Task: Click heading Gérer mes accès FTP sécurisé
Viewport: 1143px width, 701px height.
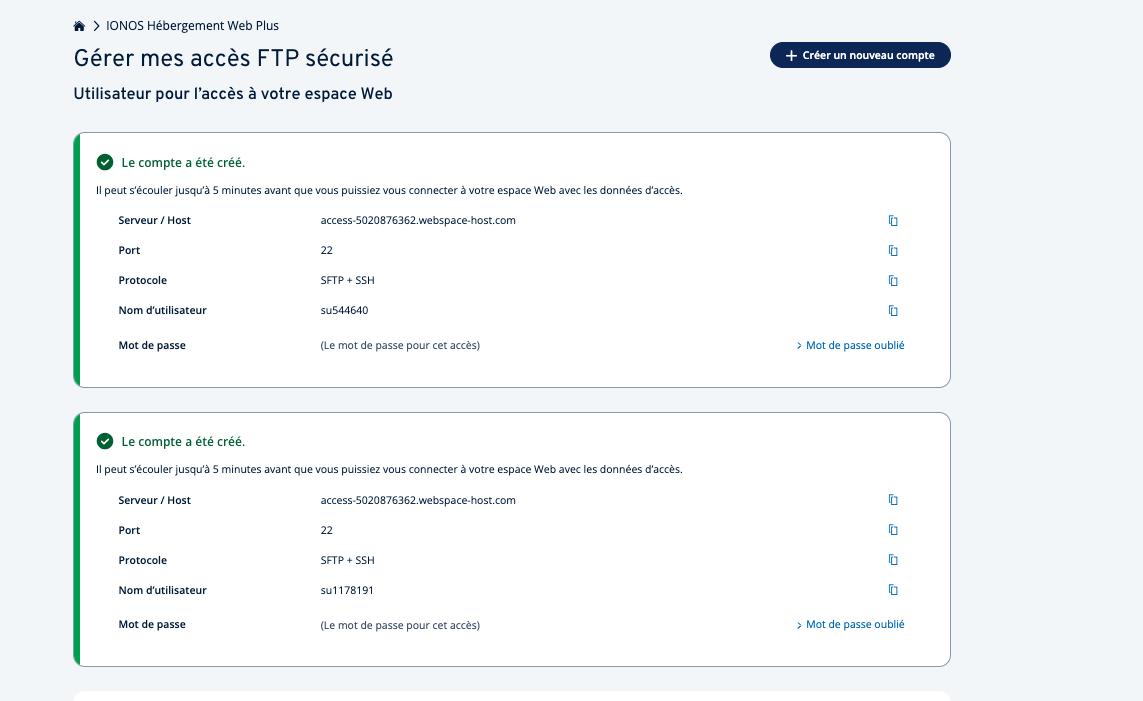Action: click(233, 58)
